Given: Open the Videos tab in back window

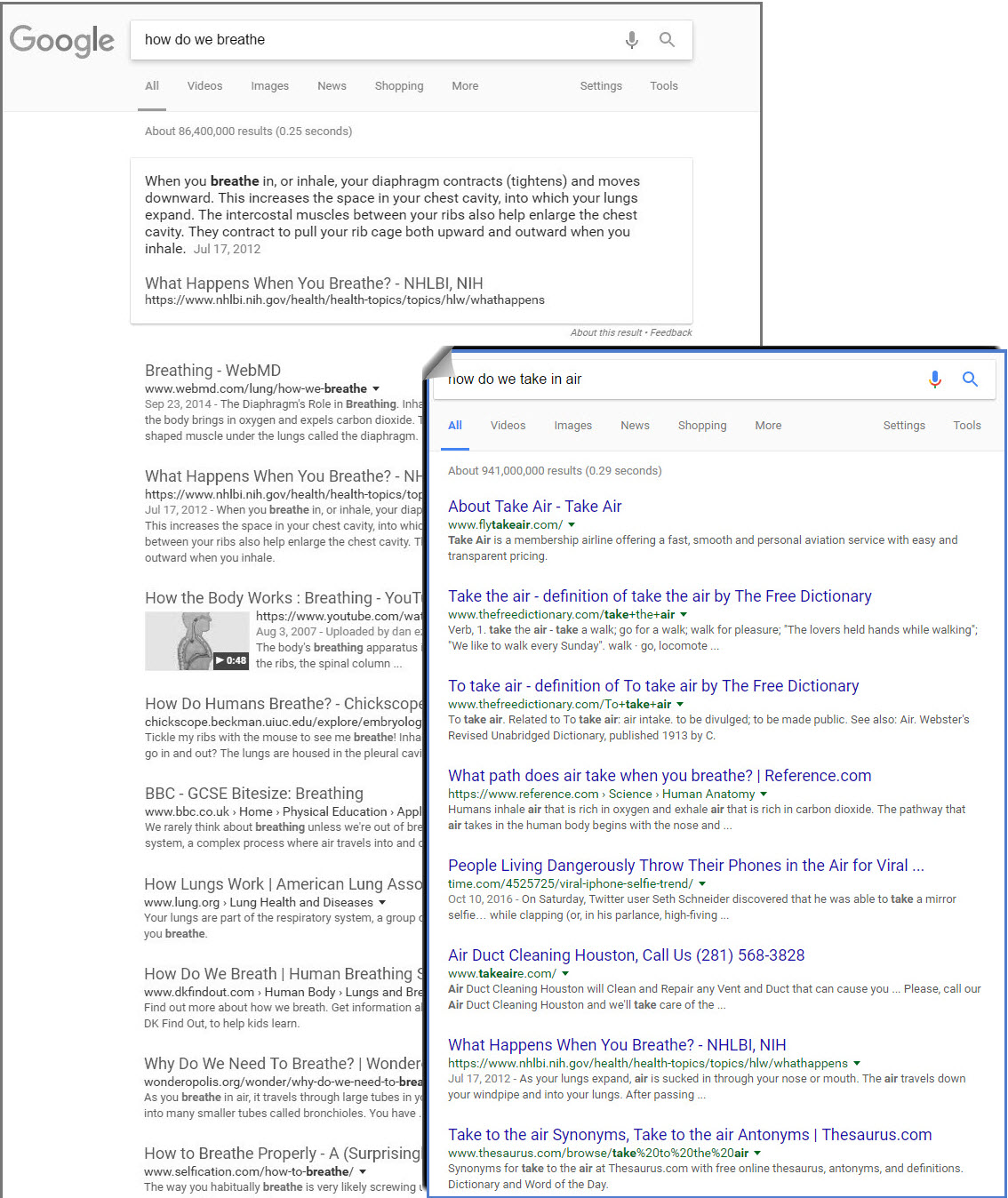Looking at the screenshot, I should pos(204,86).
